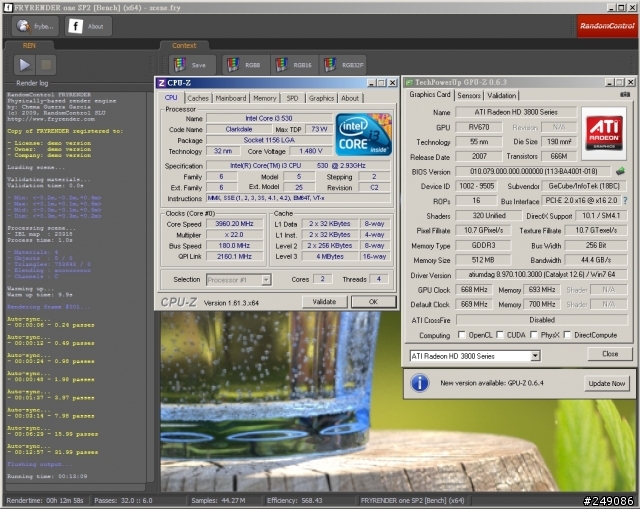Open the Caches tab in CPU-Z
640x509 pixels.
point(198,98)
